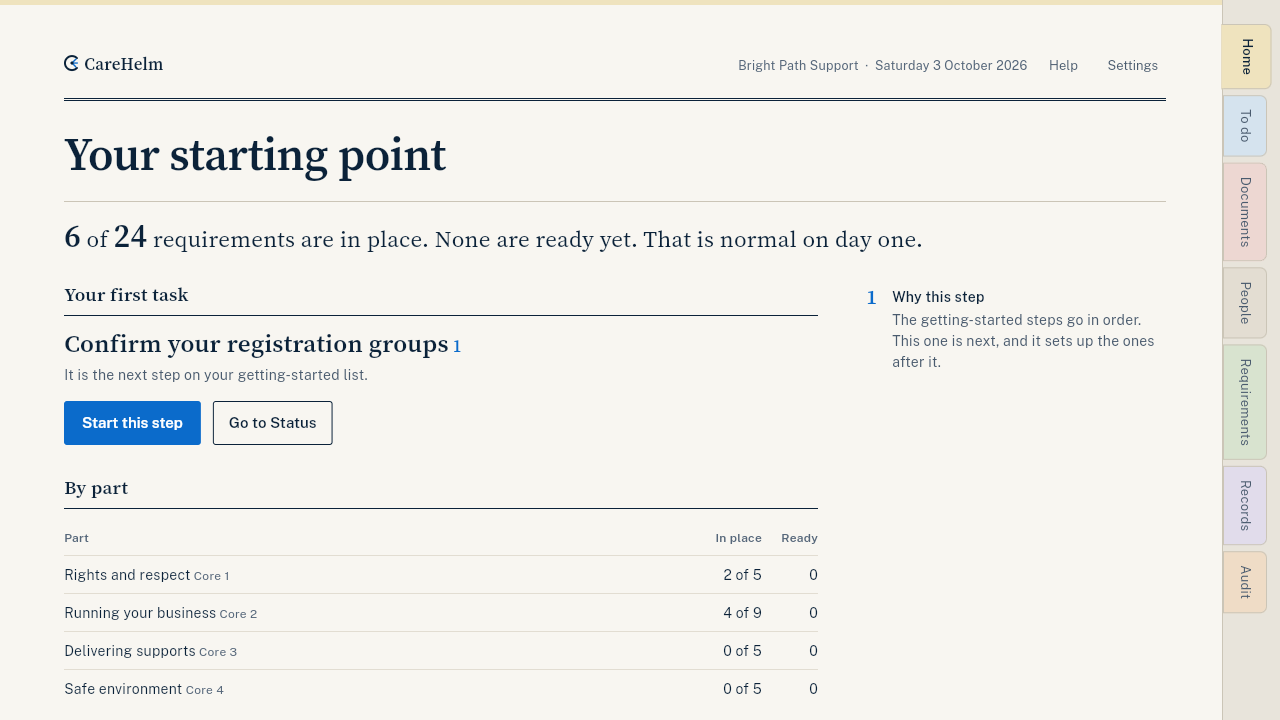The height and width of the screenshot is (720, 1280).
Task: Click the Start this step button
Action: (132, 423)
